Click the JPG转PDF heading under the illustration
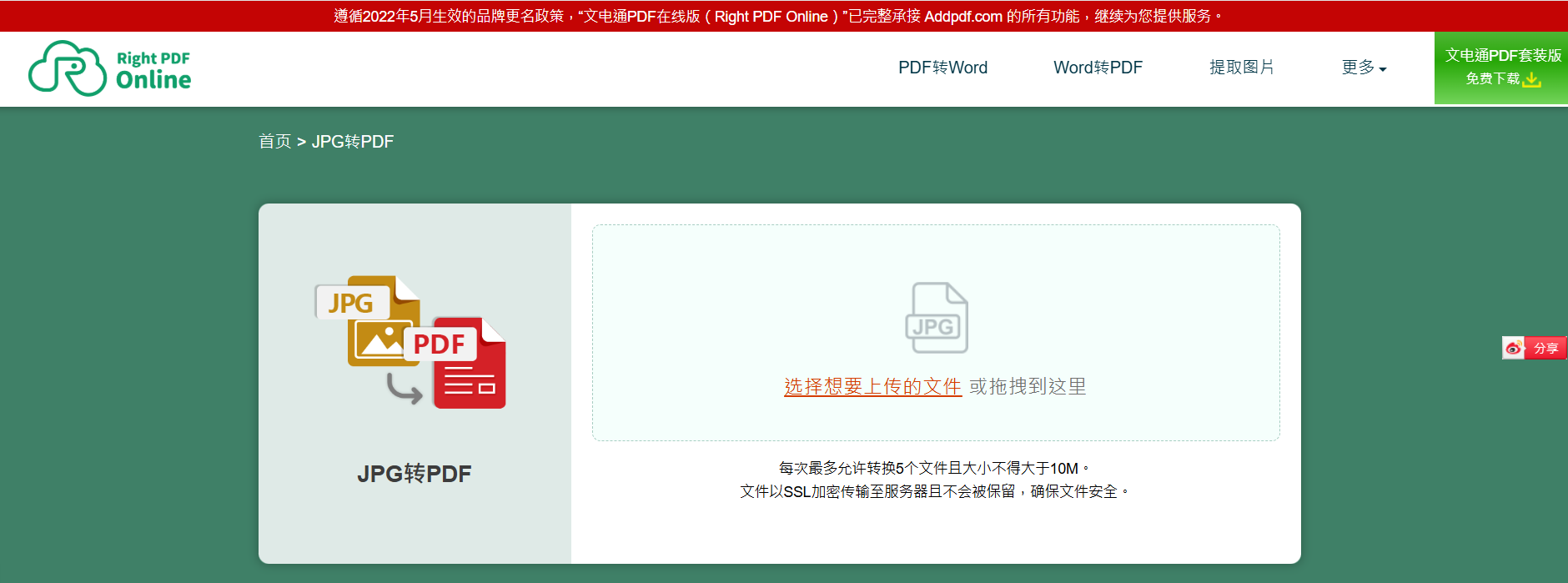 [x=415, y=474]
